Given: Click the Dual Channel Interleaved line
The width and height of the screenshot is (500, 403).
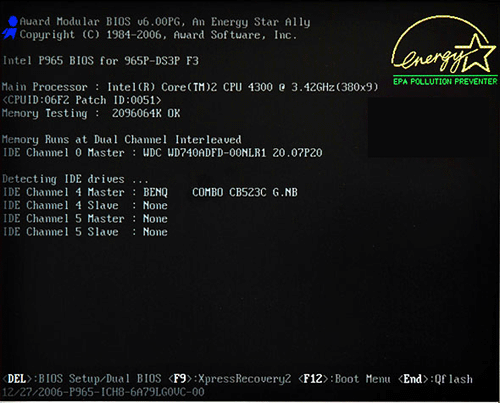Looking at the screenshot, I should pyautogui.click(x=122, y=139).
